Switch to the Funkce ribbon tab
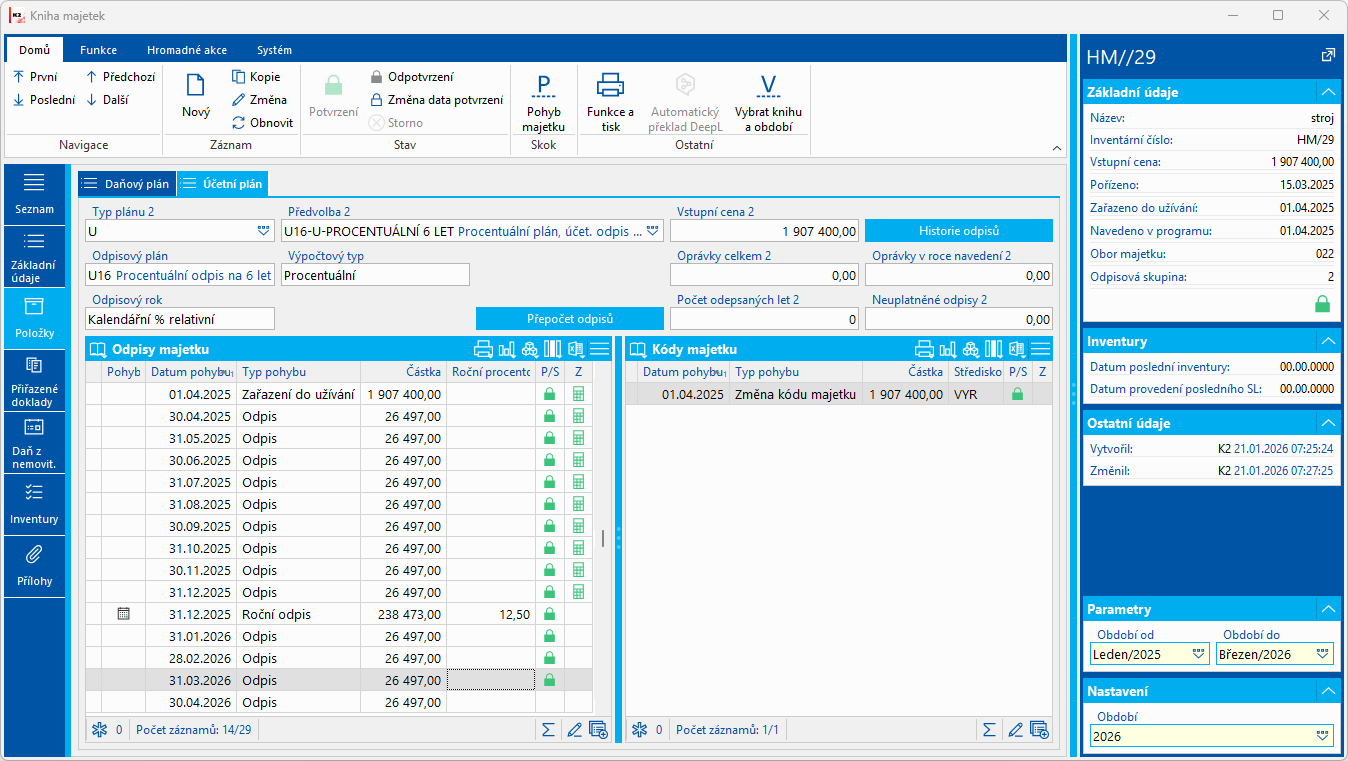The height and width of the screenshot is (761, 1348). [98, 50]
